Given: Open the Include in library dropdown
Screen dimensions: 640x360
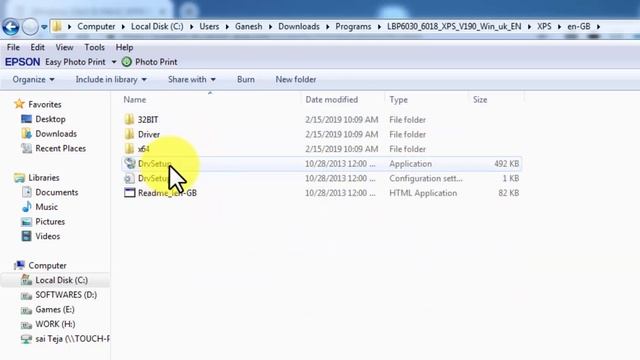Looking at the screenshot, I should click(111, 80).
